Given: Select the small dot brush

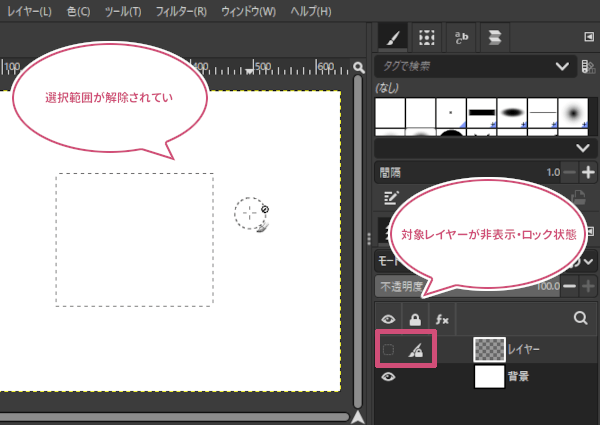Looking at the screenshot, I should 451,112.
